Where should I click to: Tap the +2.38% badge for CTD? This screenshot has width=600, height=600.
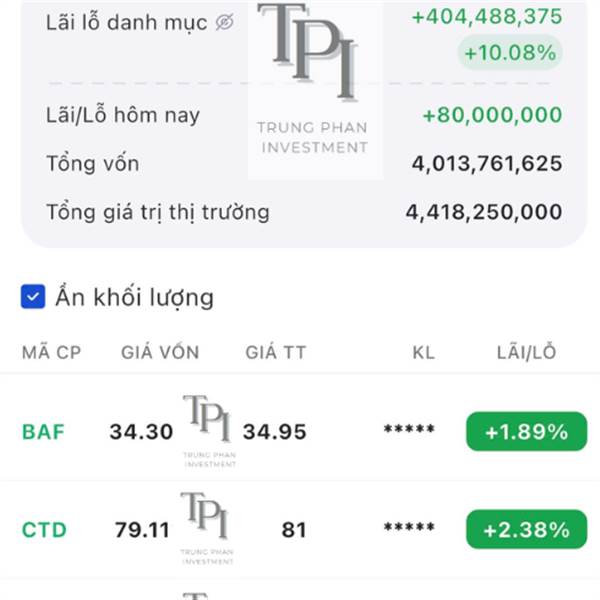pos(526,529)
